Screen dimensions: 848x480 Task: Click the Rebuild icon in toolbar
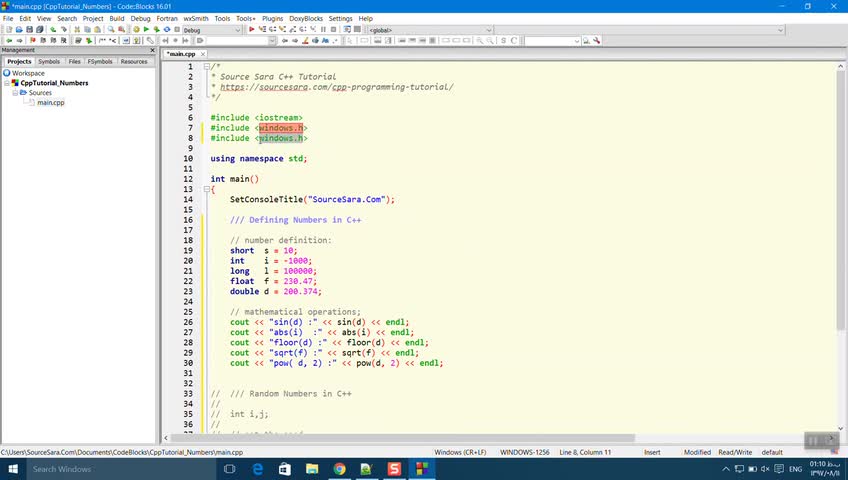(169, 30)
